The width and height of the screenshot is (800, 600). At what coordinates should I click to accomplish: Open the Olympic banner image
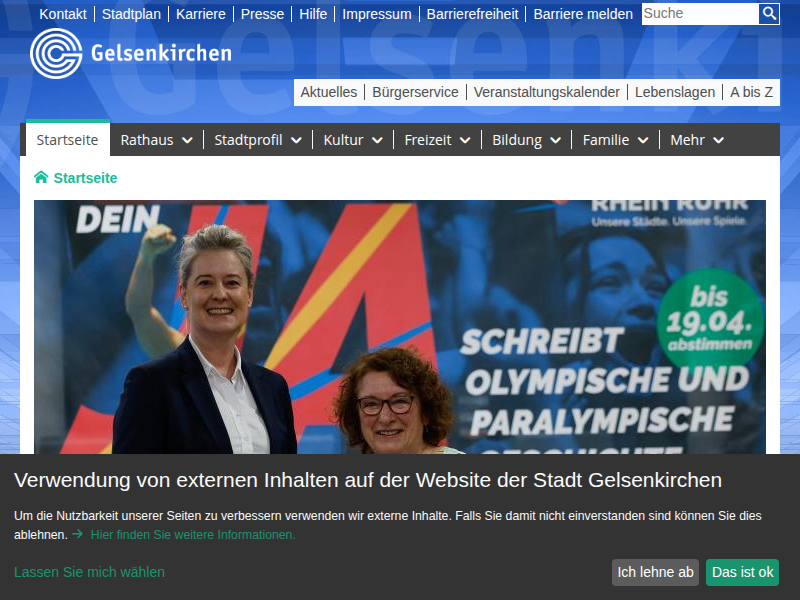[399, 327]
